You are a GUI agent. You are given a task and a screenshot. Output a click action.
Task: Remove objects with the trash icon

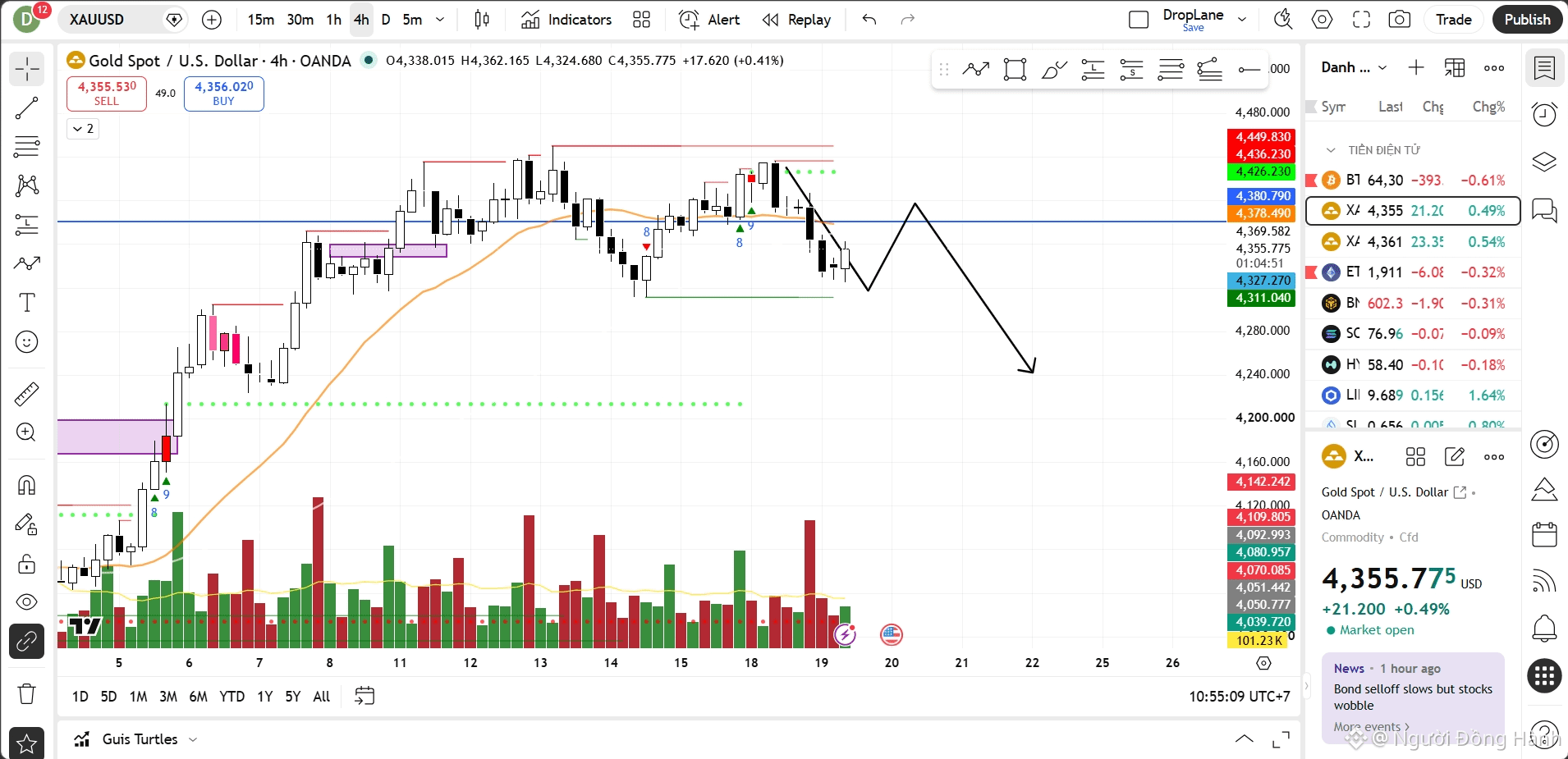point(27,694)
